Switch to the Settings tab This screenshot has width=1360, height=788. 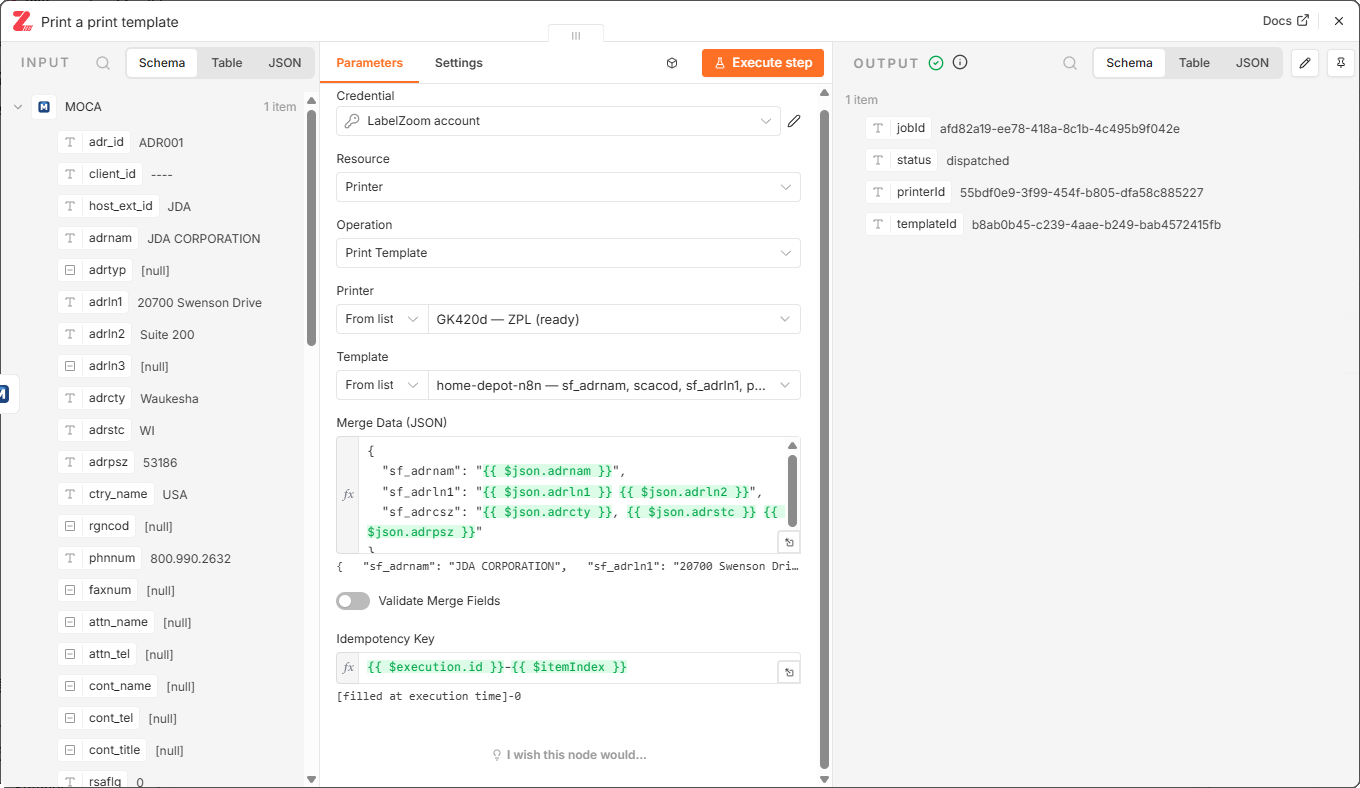point(459,63)
